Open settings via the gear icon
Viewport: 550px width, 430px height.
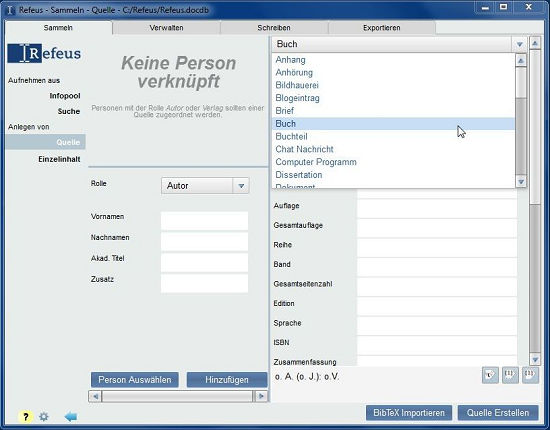pos(44,417)
